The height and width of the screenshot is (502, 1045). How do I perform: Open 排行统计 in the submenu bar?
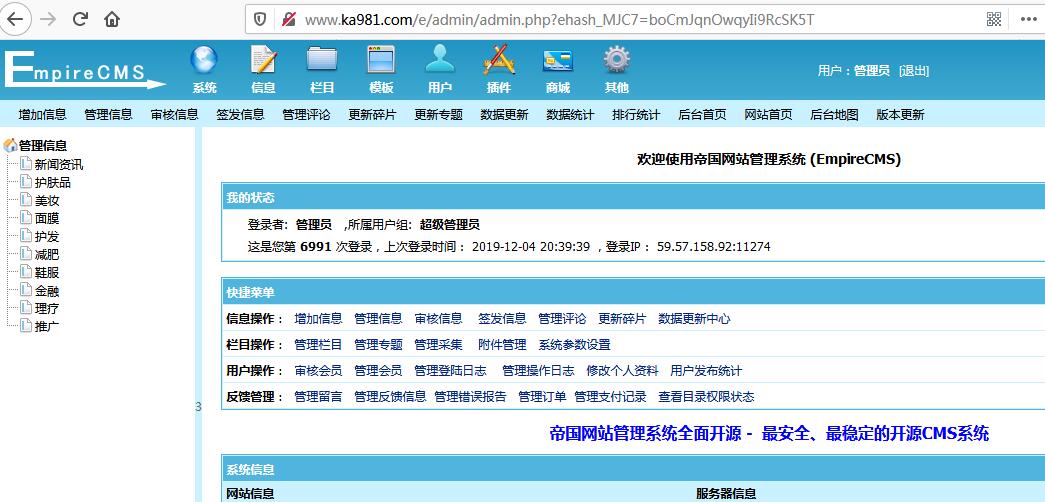click(x=636, y=115)
